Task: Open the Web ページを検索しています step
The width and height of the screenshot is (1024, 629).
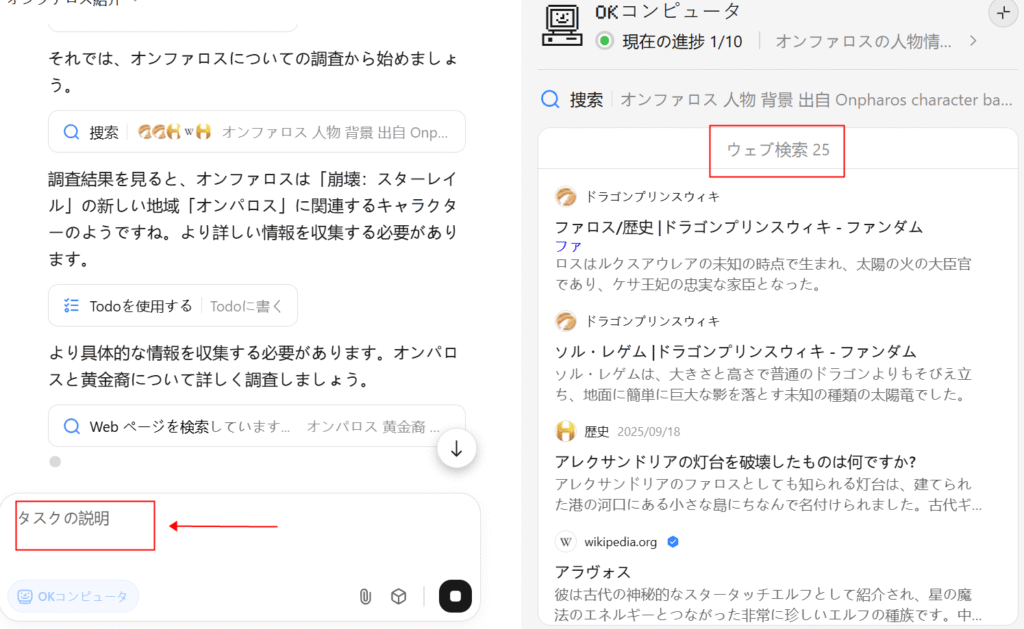Action: (x=256, y=426)
